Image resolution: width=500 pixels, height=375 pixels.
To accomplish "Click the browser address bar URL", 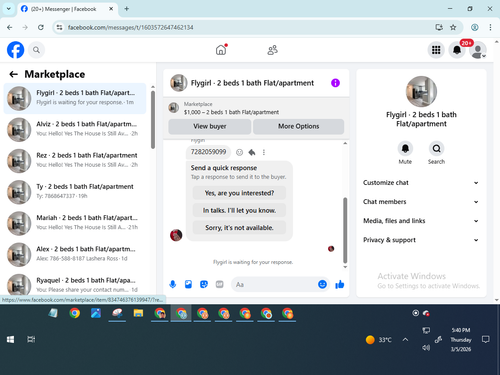I will [x=130, y=27].
